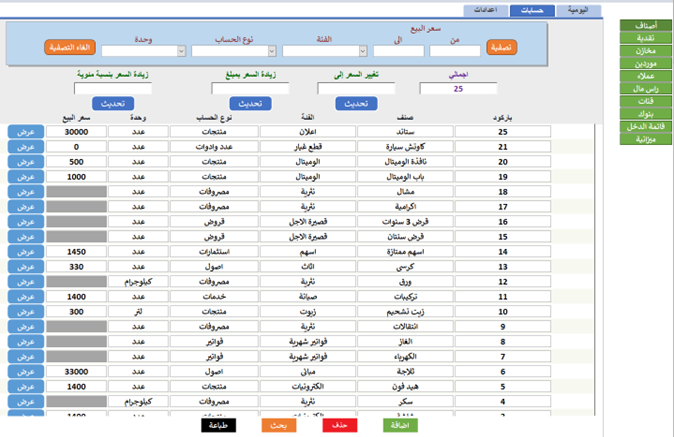Click عرض for barcode 10 row
Screen dimensions: 674x437
(x=26, y=312)
